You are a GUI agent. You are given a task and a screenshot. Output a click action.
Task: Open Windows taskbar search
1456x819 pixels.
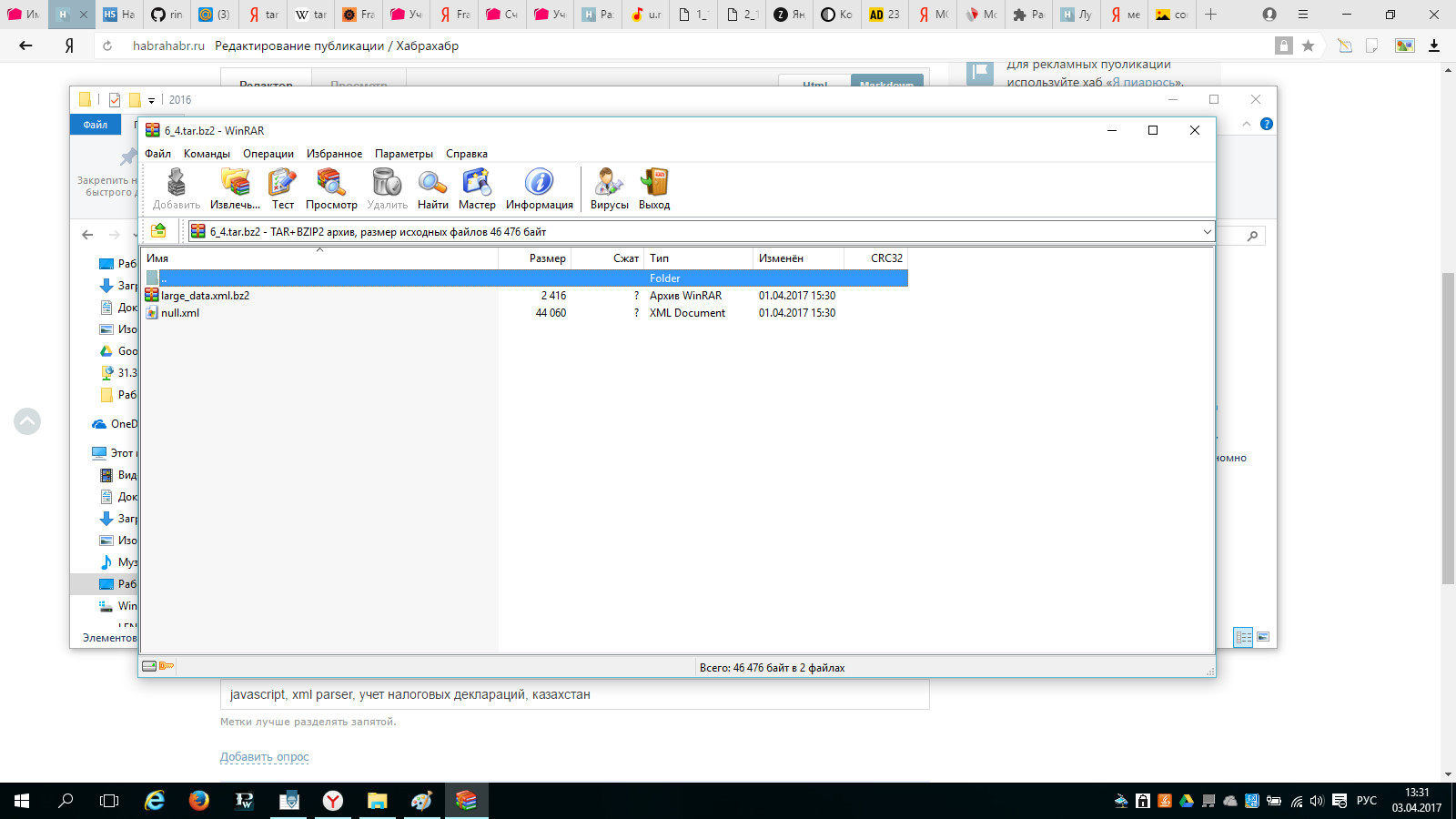pos(66,801)
